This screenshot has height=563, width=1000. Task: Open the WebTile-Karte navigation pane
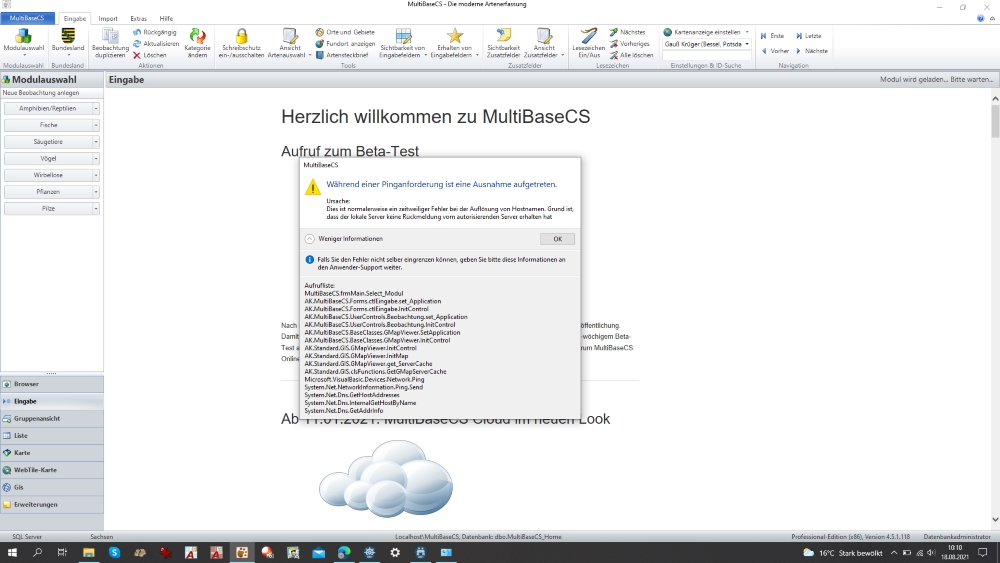(52, 470)
